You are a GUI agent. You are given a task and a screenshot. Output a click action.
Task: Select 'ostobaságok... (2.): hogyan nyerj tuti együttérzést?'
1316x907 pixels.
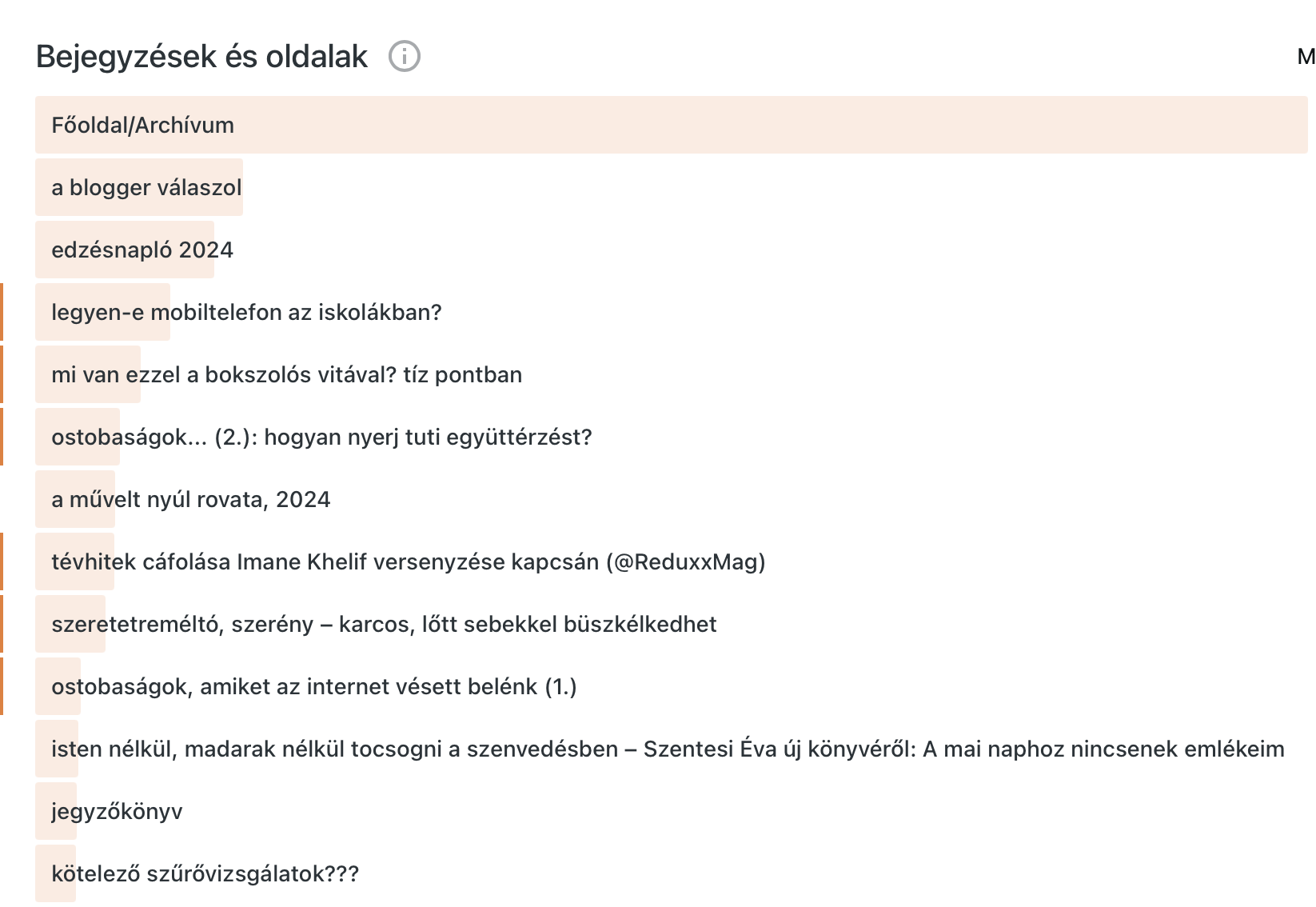coord(321,438)
